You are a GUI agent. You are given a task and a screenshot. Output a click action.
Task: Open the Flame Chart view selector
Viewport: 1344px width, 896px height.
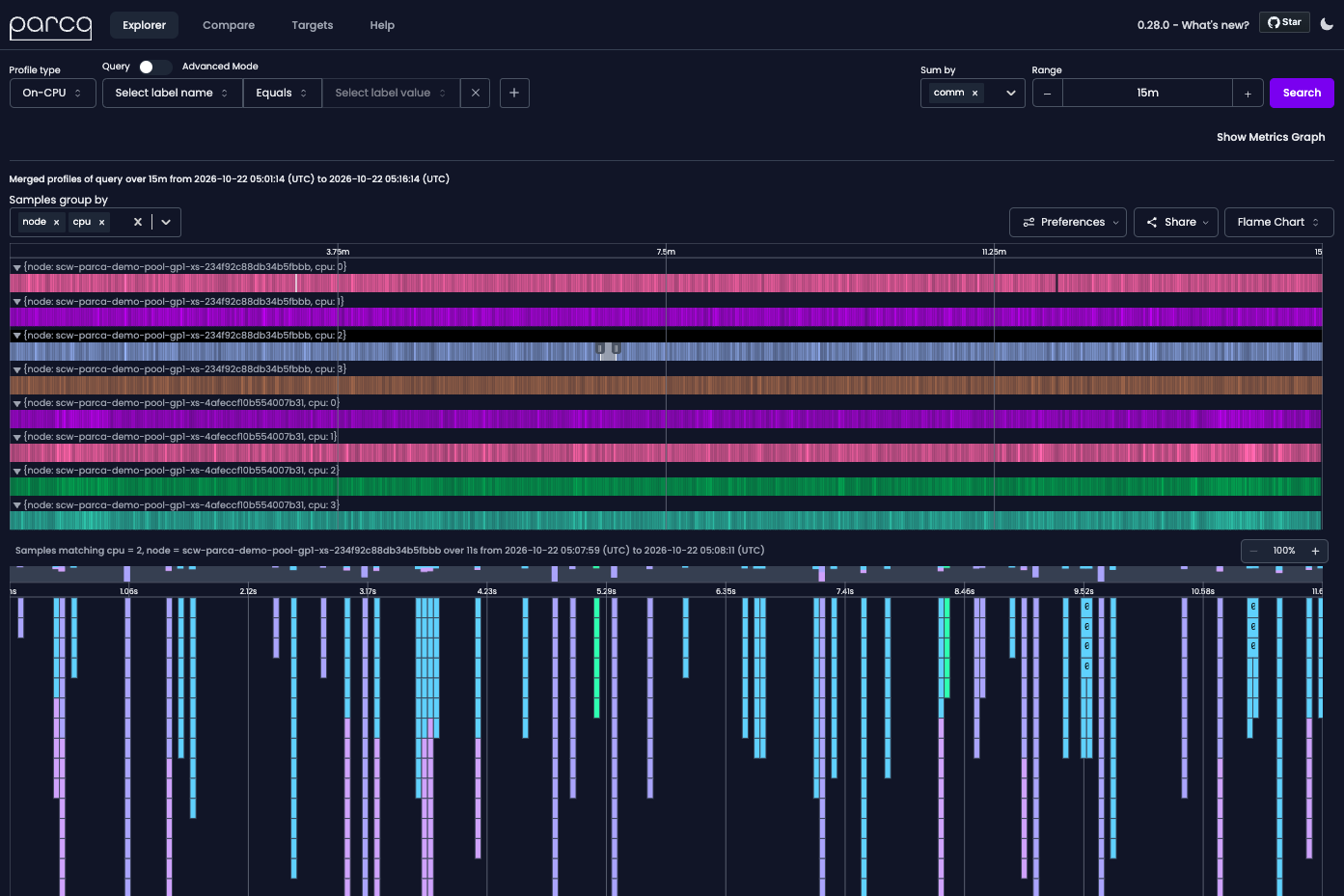(x=1278, y=222)
